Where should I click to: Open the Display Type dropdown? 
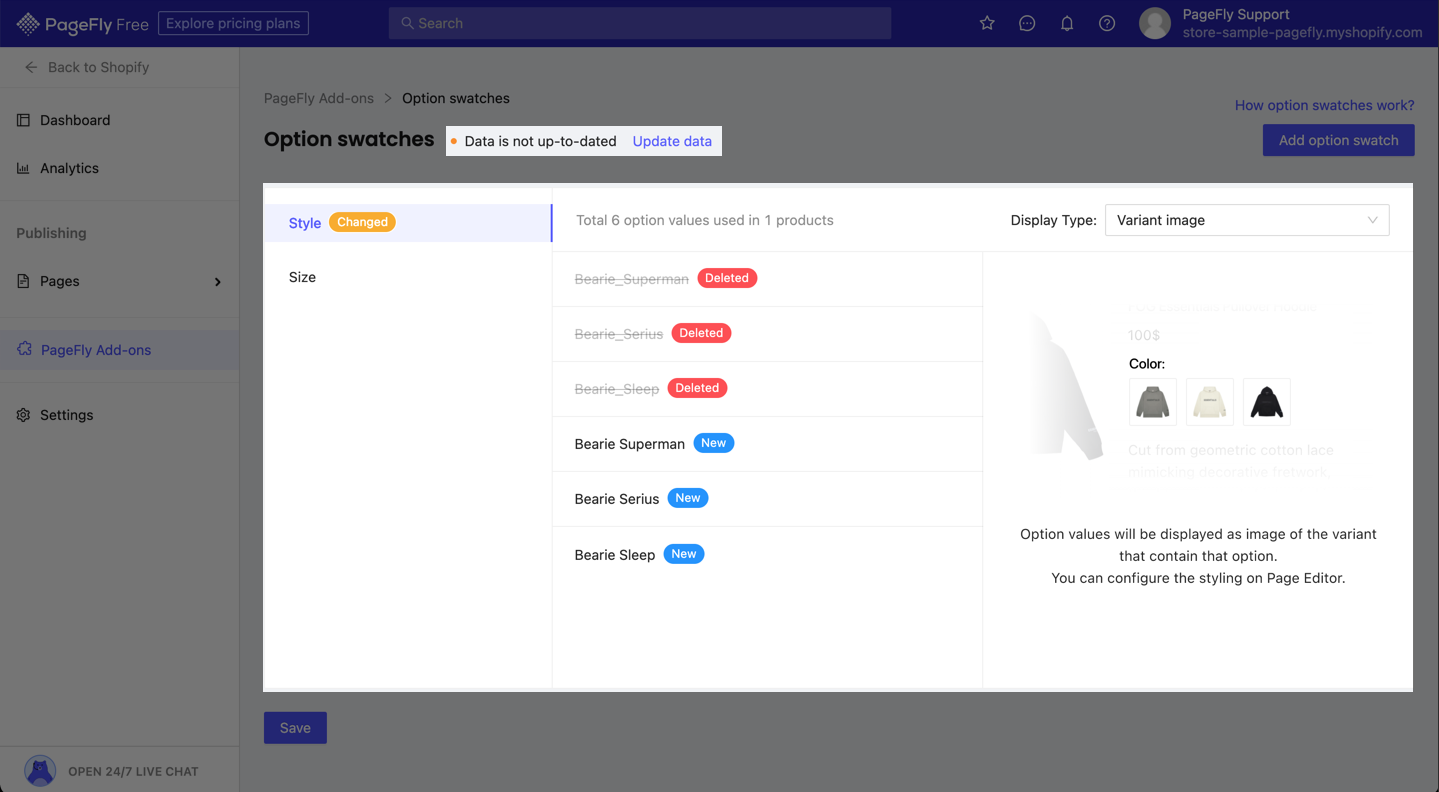[x=1247, y=220]
